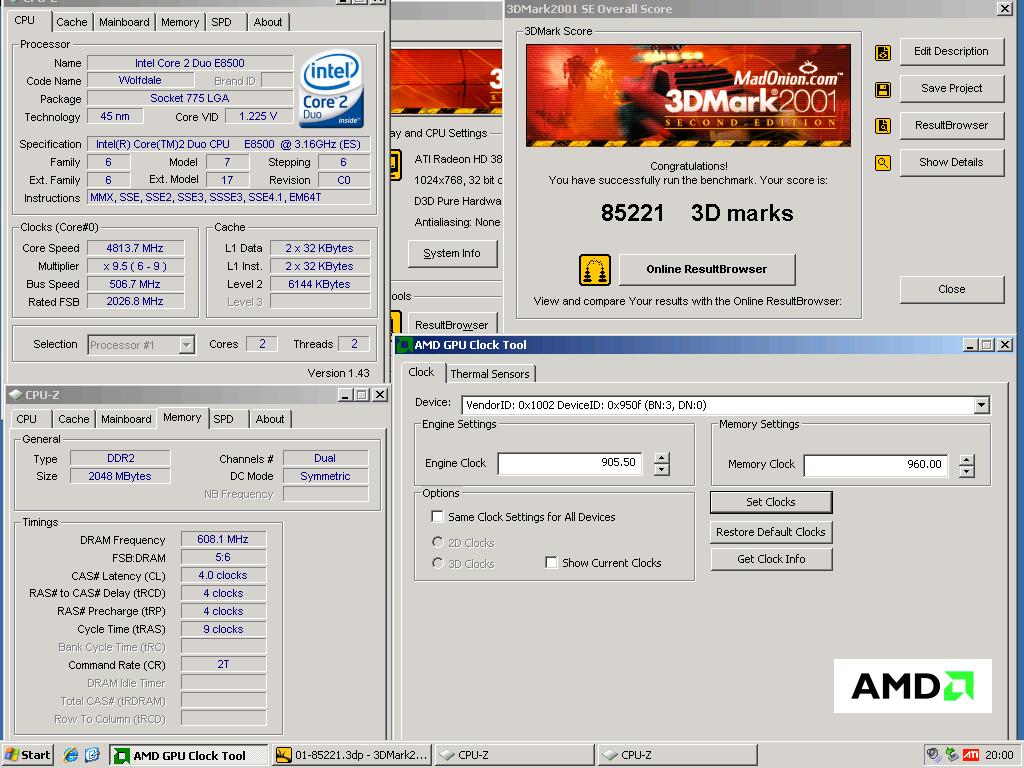1024x768 pixels.
Task: Open the About tab in top CPU-Z window
Action: tap(268, 22)
